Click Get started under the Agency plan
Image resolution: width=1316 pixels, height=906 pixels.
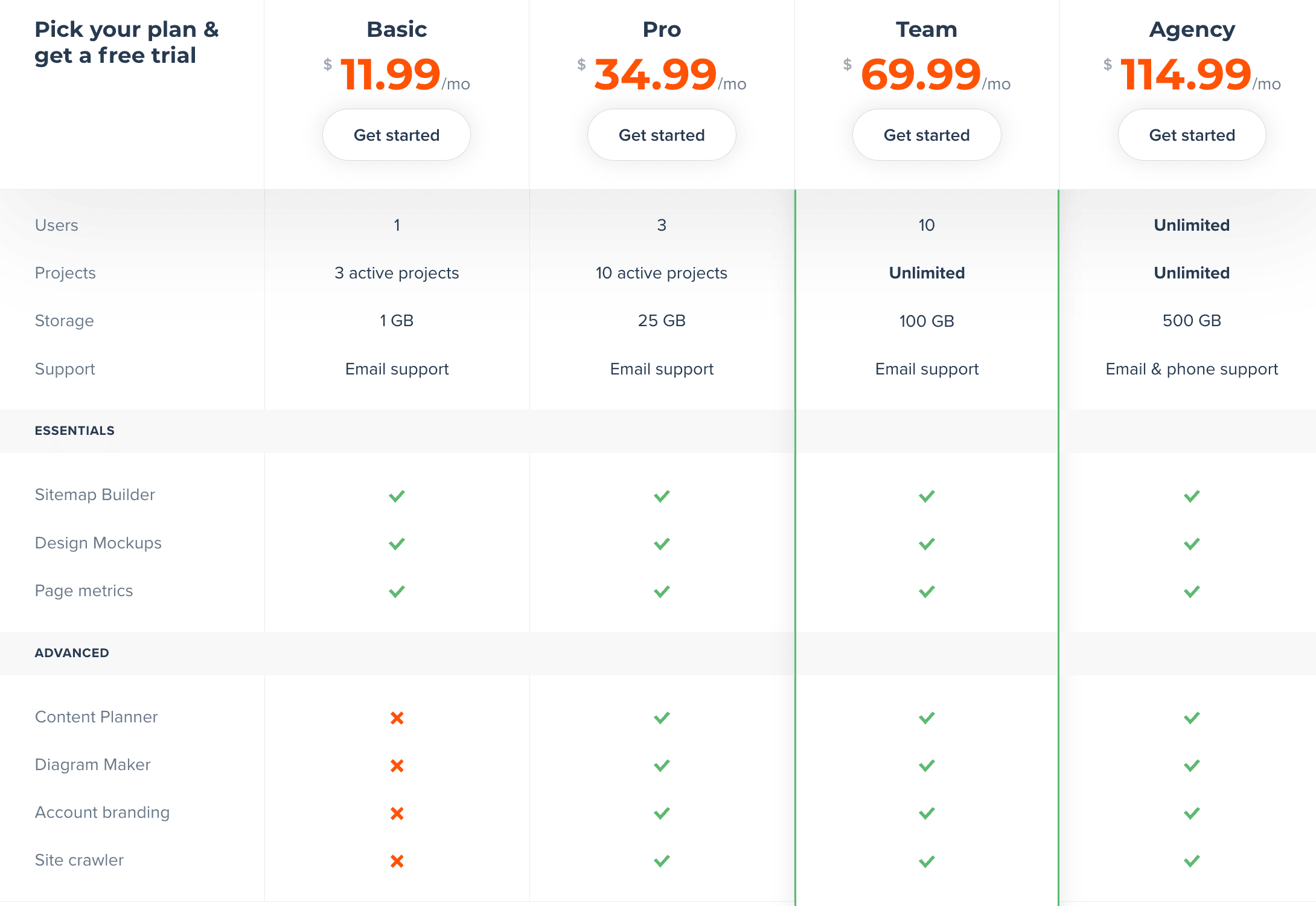click(x=1191, y=135)
